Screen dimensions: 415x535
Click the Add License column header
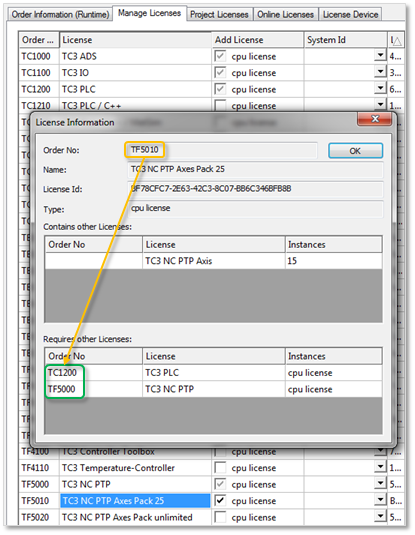[x=258, y=40]
